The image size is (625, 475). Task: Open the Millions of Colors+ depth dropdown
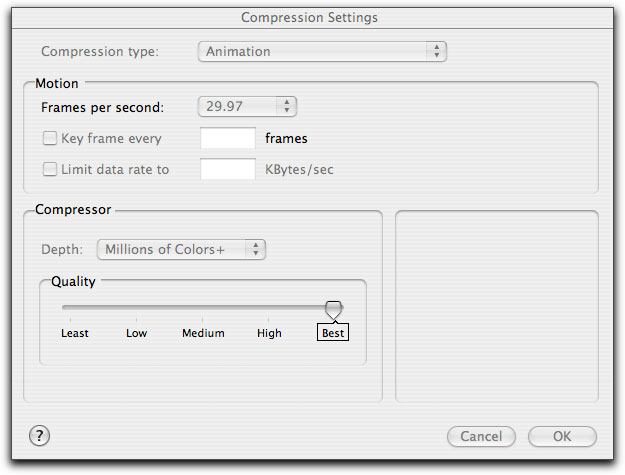coord(181,249)
